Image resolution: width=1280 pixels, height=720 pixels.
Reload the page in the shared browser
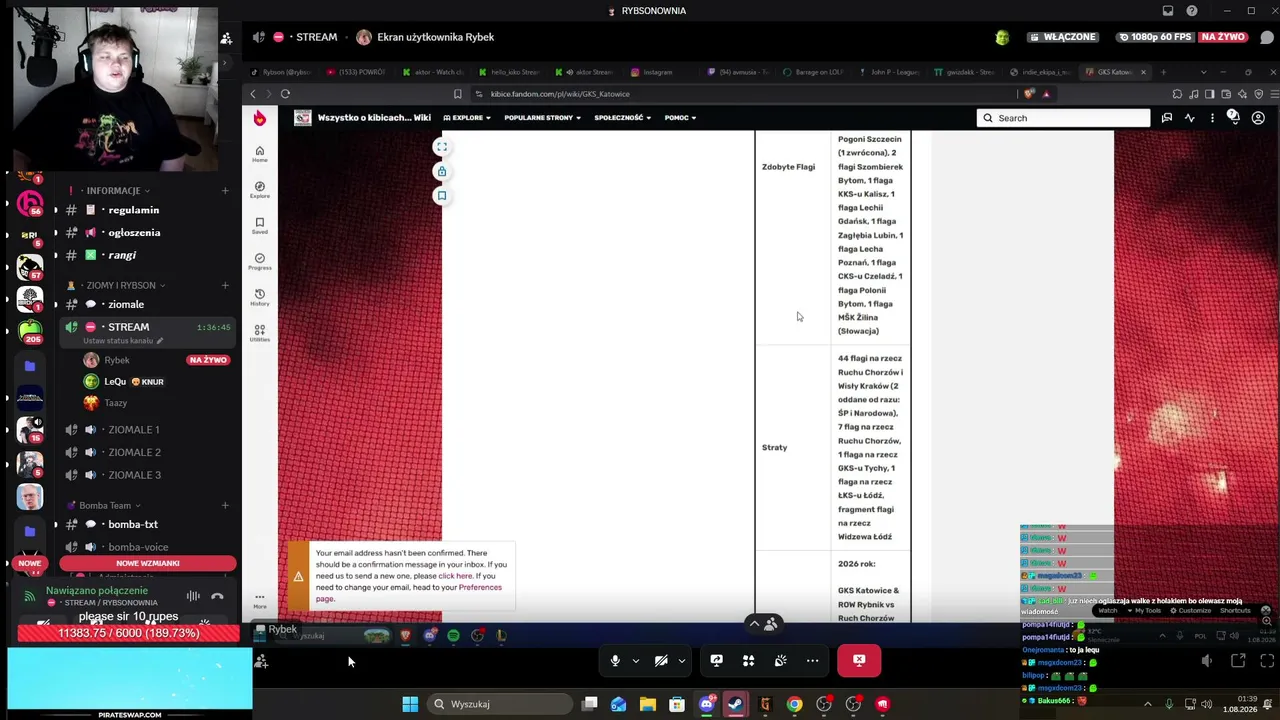point(285,94)
